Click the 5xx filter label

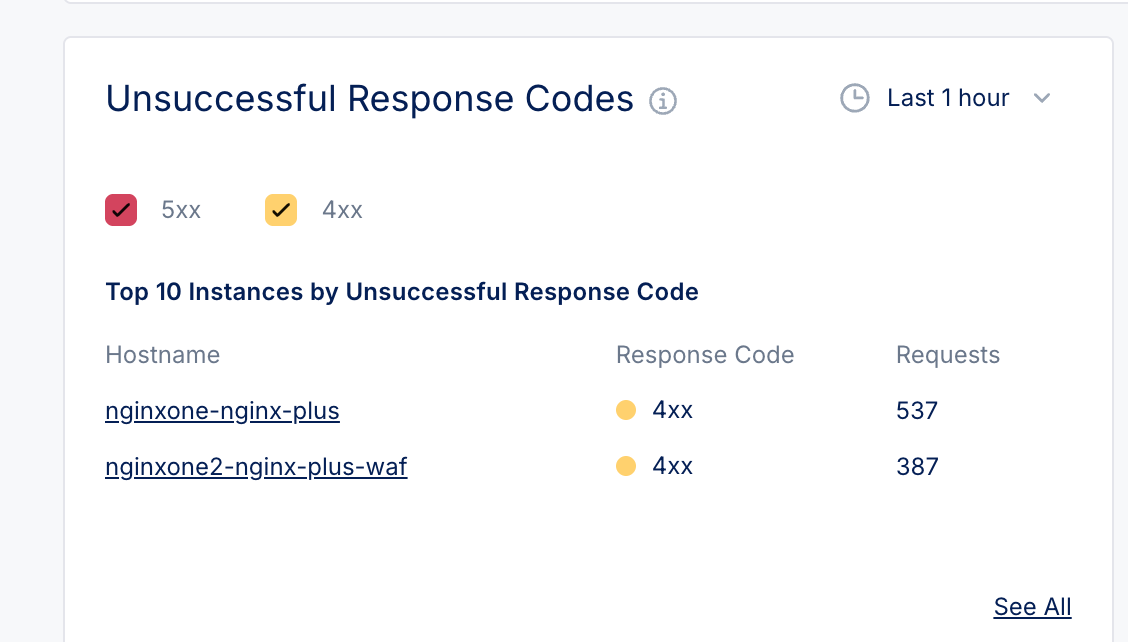pos(181,210)
